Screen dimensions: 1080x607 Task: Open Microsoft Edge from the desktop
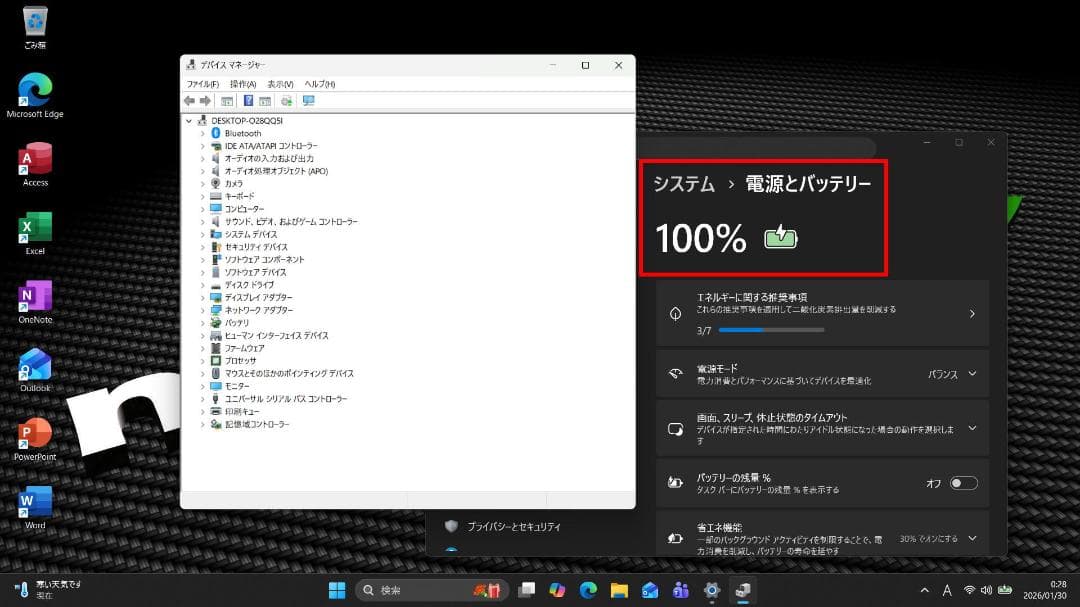click(x=34, y=90)
